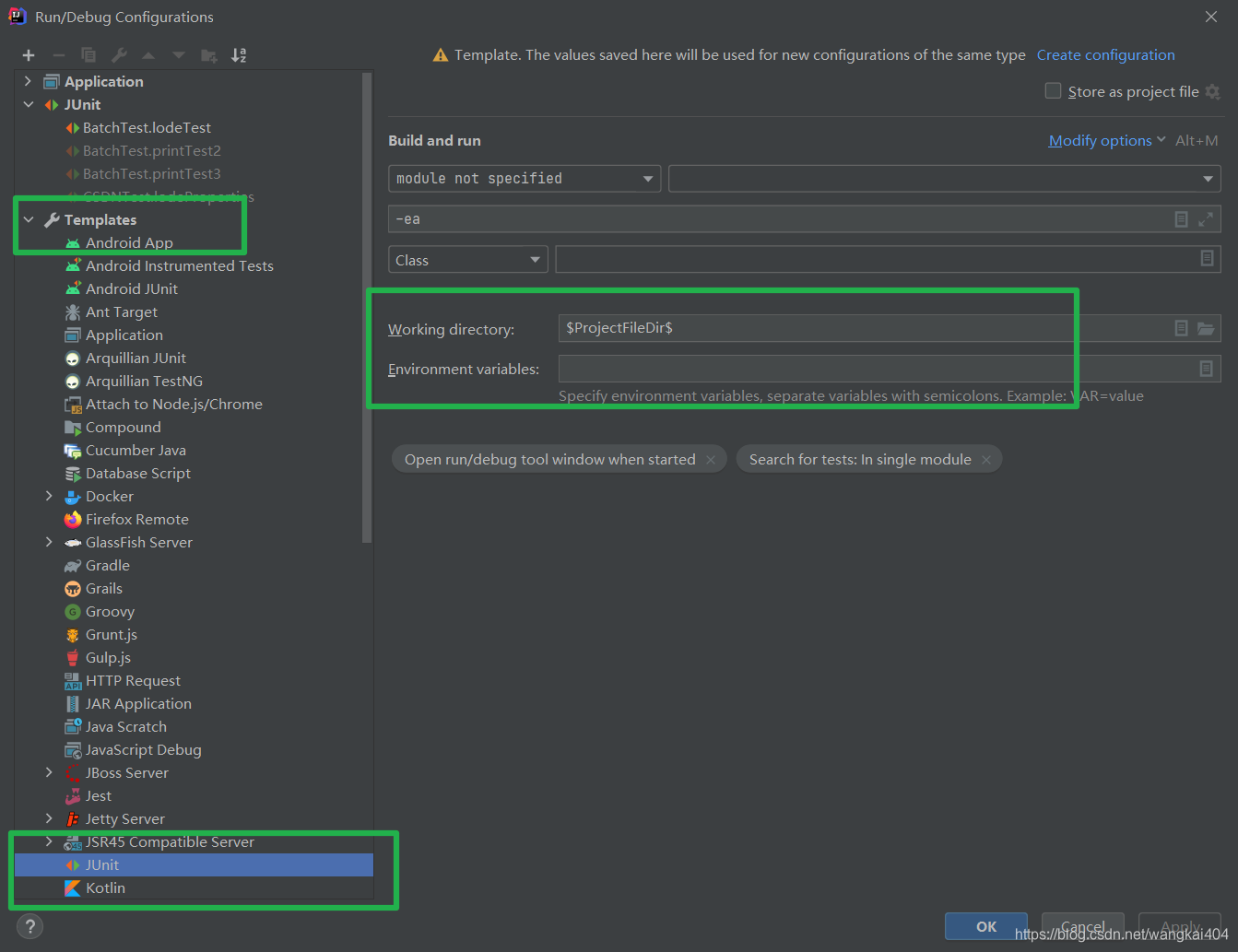Click the help question mark button
This screenshot has width=1238, height=952.
tap(29, 926)
